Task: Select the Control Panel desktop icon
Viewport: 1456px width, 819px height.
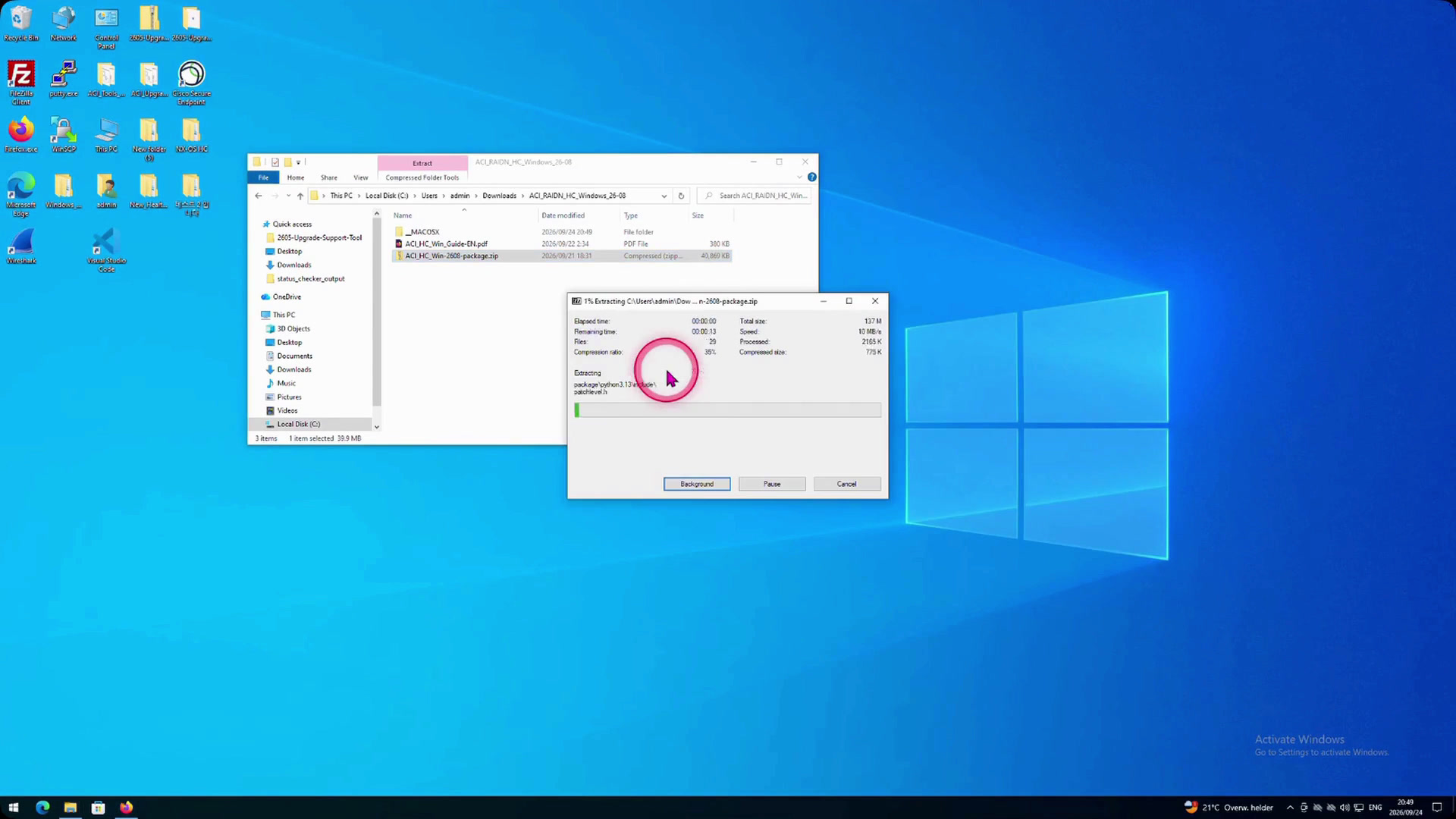Action: click(106, 27)
